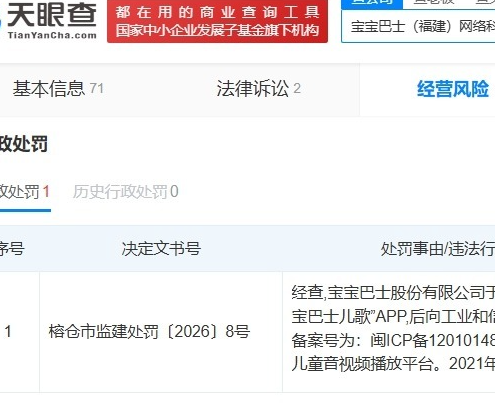The image size is (495, 404).
Task: Click the text line 儿童音视频播放平台。2021年
Action: [x=393, y=364]
